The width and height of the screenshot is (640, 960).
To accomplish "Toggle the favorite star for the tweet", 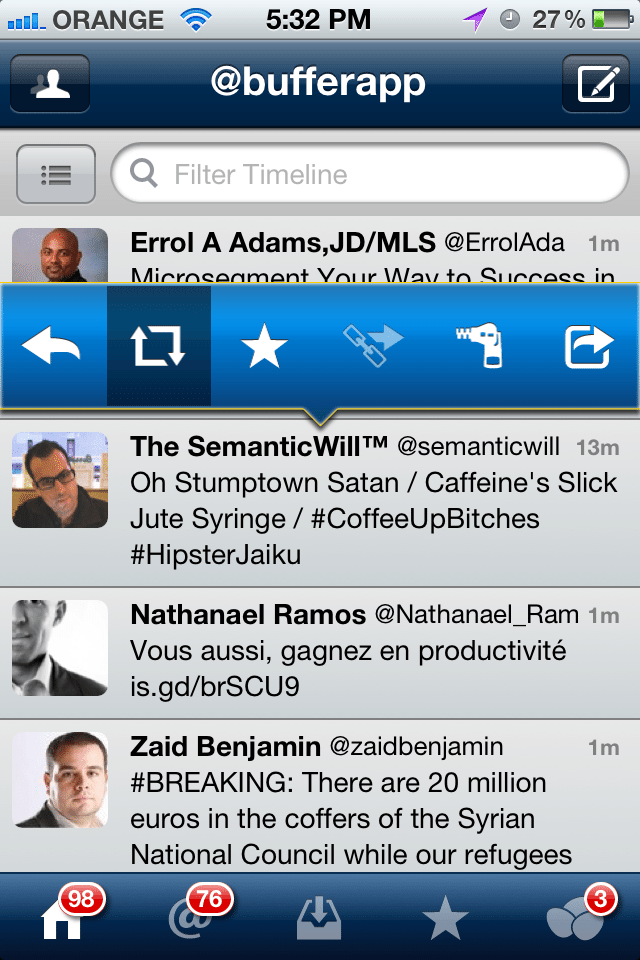I will click(266, 346).
